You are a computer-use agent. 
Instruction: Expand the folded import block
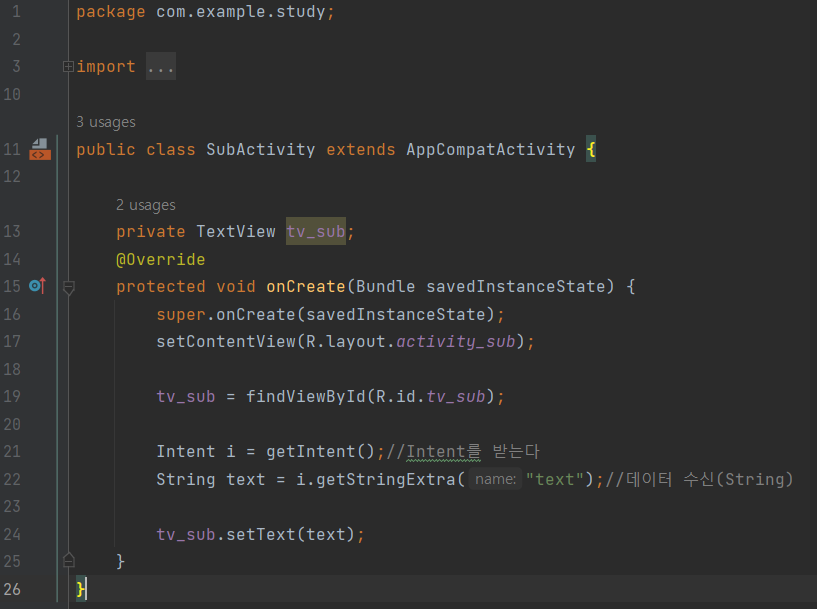click(x=68, y=67)
